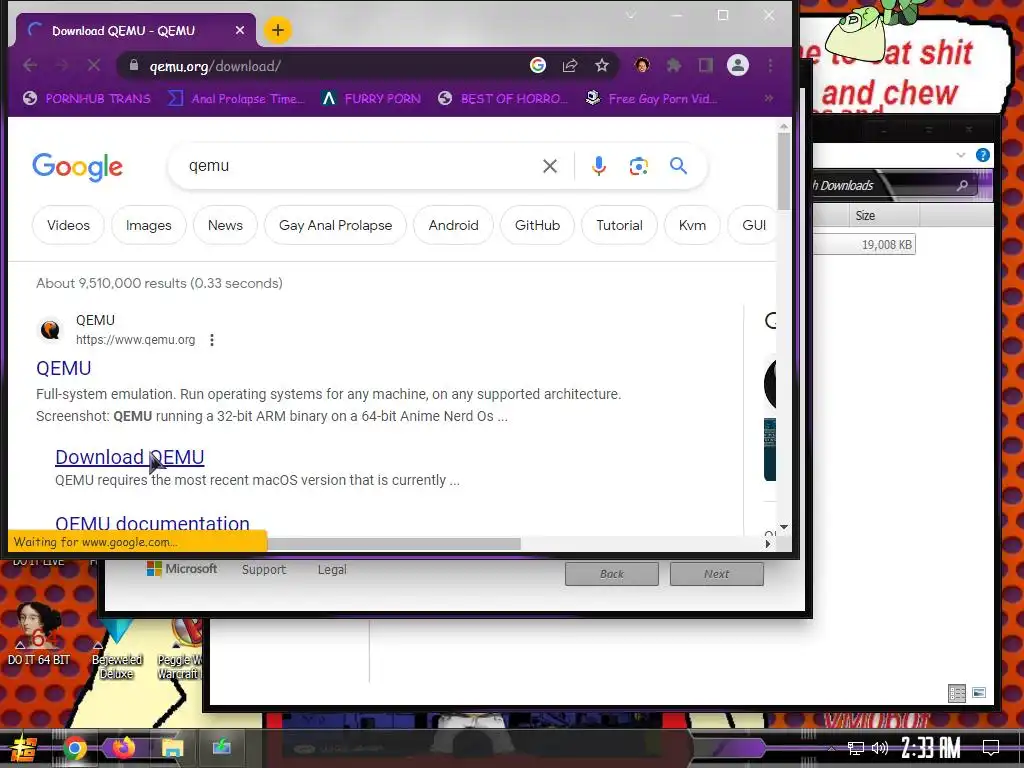
Task: Open Chrome from the taskbar
Action: coord(74,748)
